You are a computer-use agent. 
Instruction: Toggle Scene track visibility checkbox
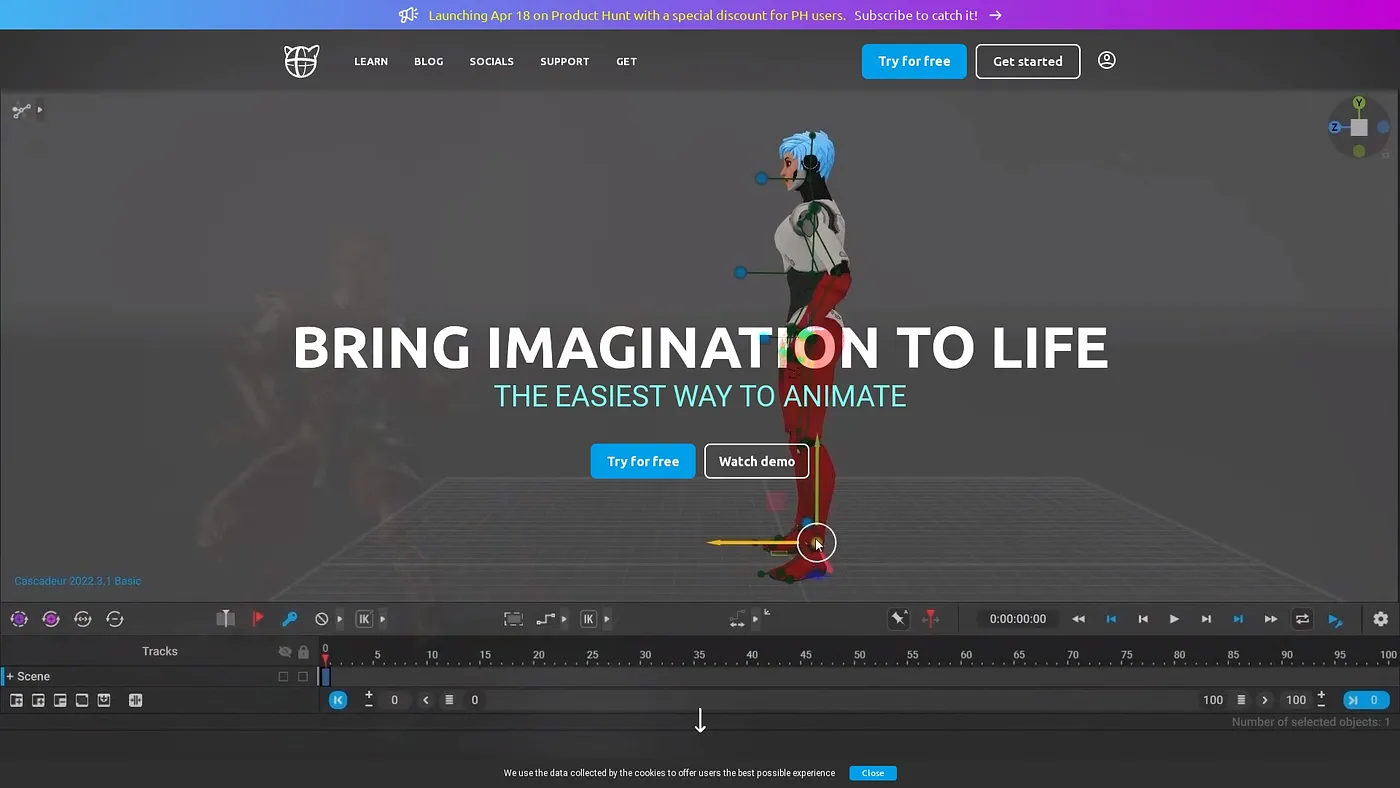283,677
